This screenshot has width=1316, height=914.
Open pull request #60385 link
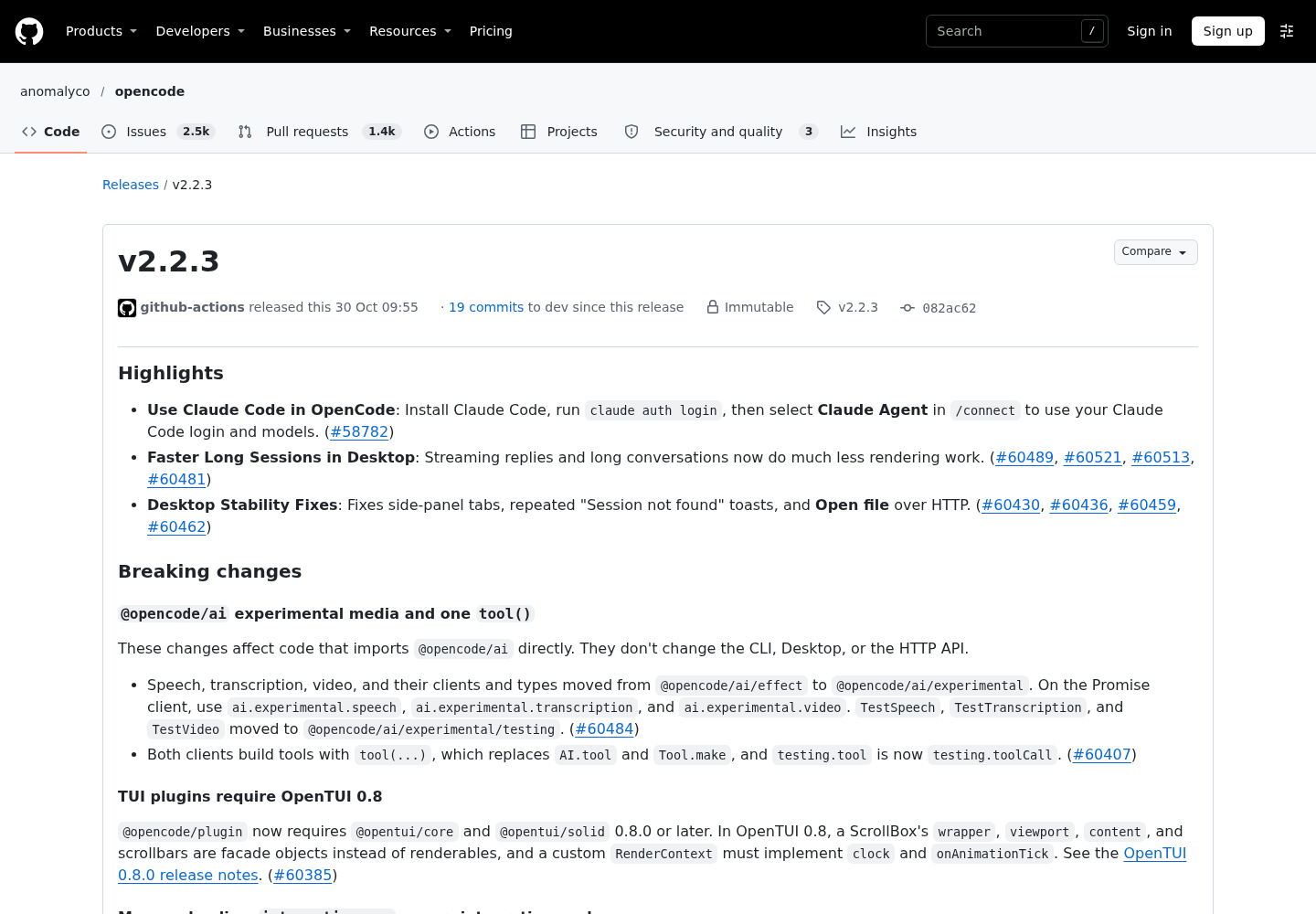(x=302, y=875)
